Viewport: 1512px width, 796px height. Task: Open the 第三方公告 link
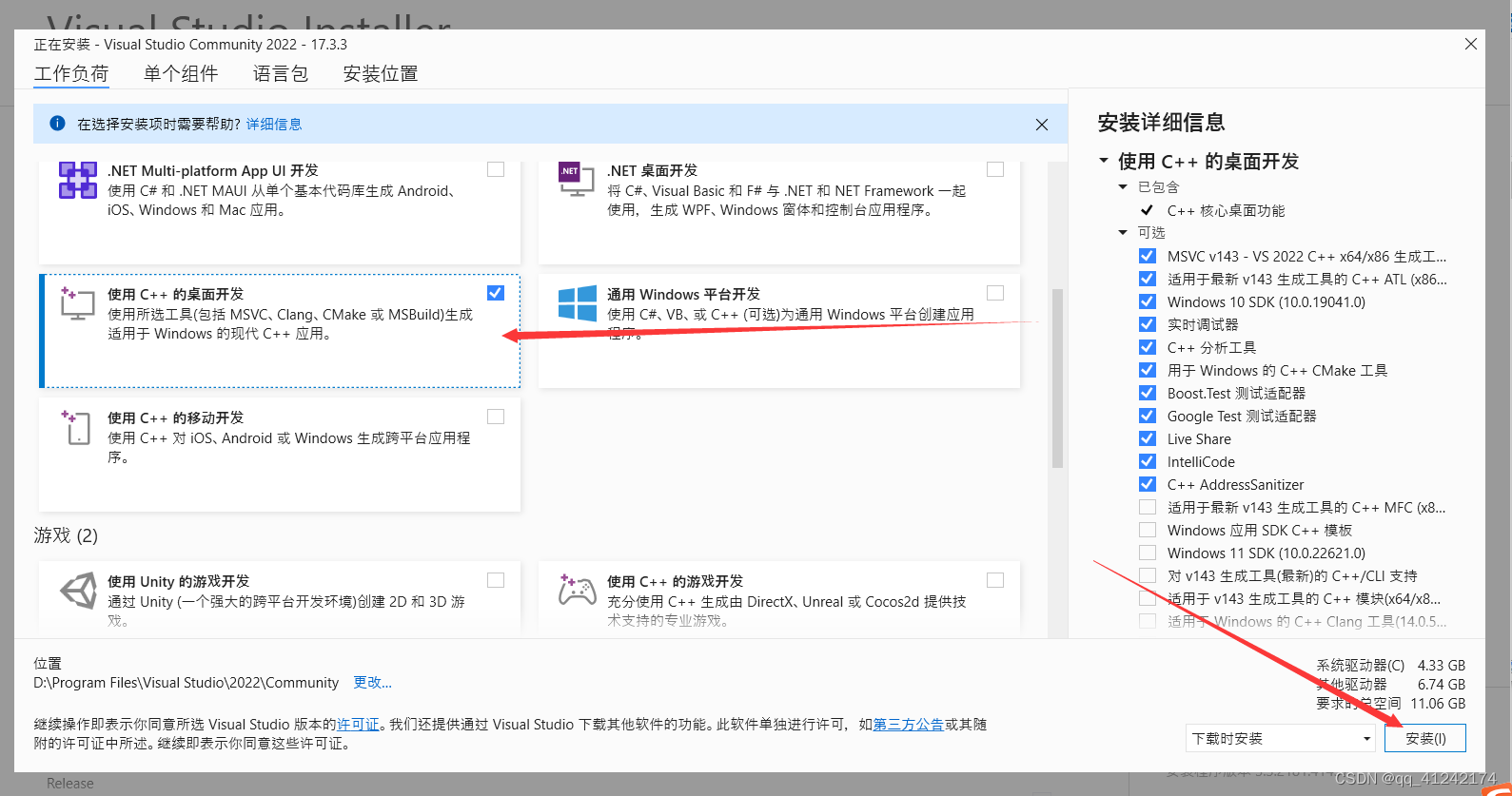908,724
